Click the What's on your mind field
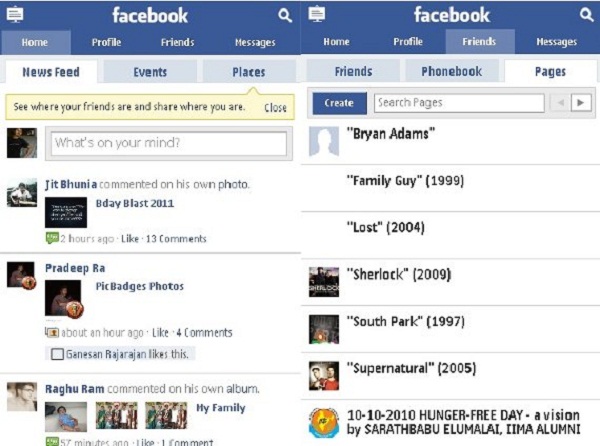The image size is (600, 446). click(169, 143)
